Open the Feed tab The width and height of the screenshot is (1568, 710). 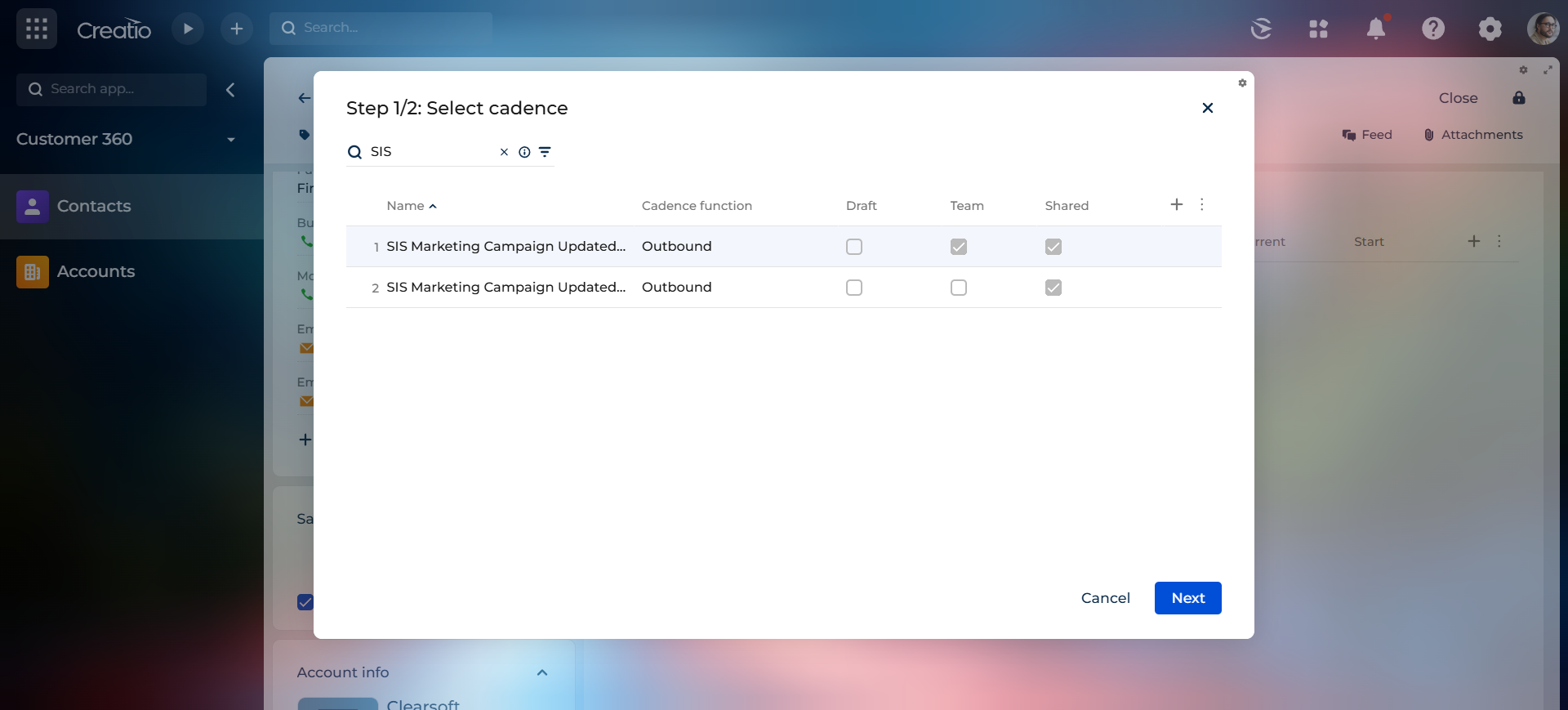pyautogui.click(x=1367, y=135)
